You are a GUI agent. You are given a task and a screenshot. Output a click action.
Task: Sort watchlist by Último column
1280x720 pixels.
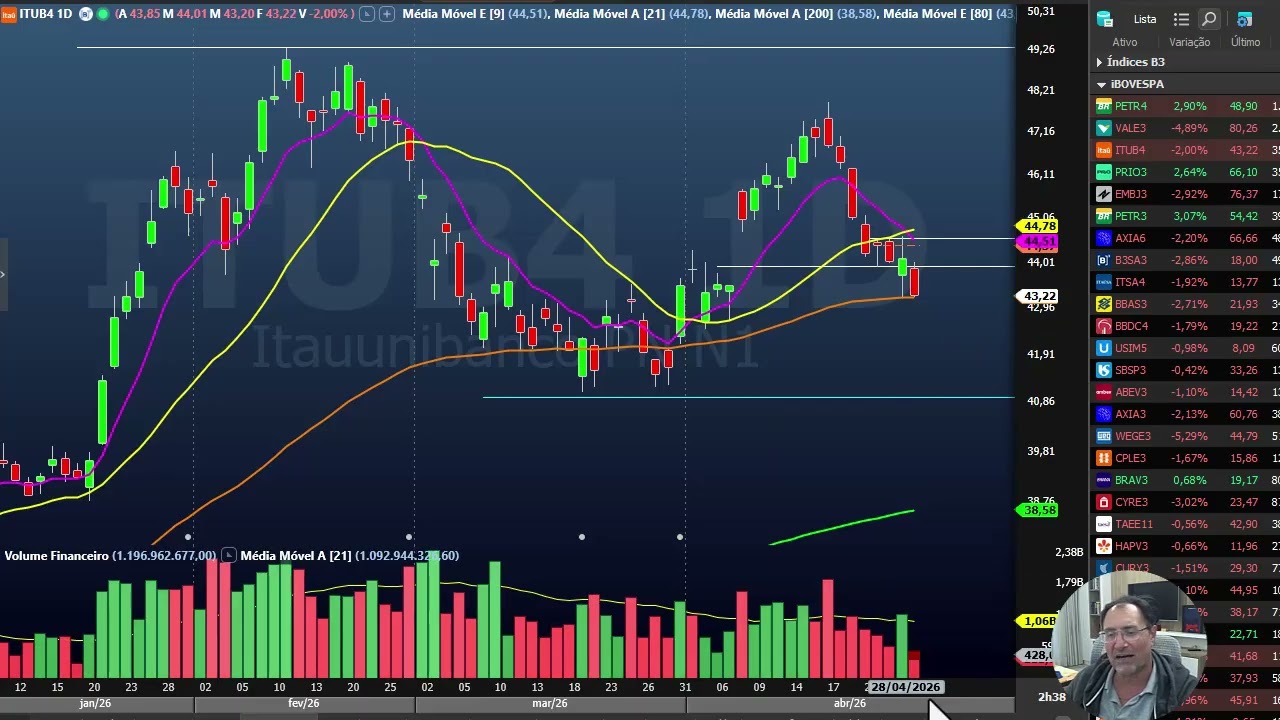coord(1245,42)
